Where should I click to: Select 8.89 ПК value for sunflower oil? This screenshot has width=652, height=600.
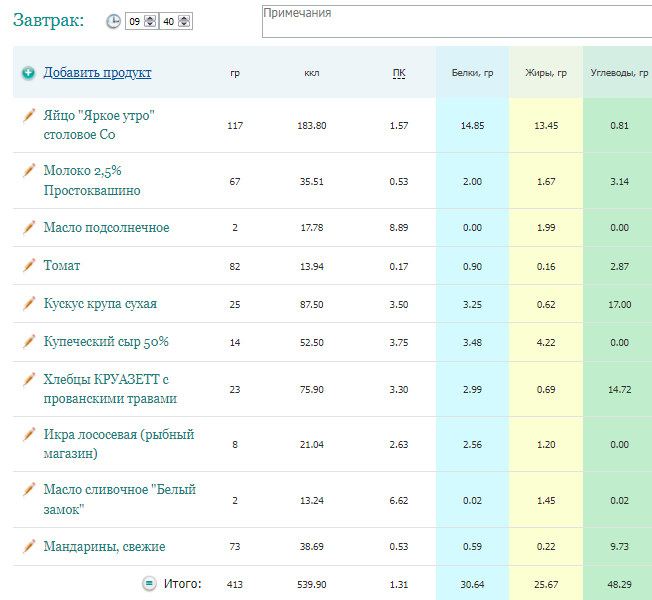click(x=399, y=228)
